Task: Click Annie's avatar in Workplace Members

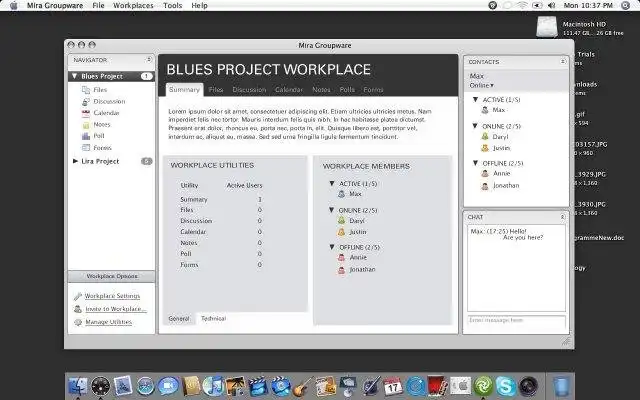Action: pos(342,258)
